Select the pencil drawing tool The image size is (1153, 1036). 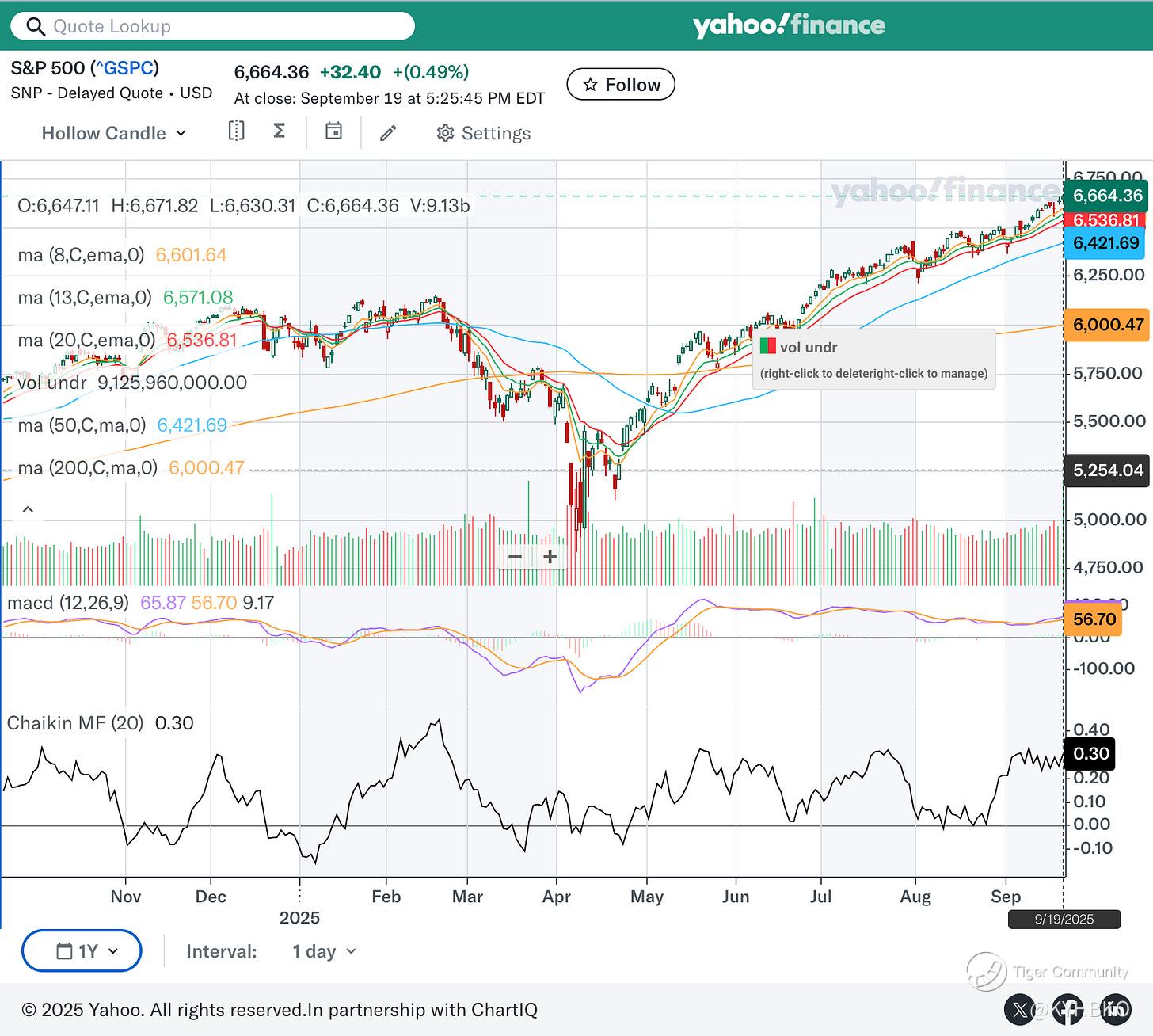[388, 133]
